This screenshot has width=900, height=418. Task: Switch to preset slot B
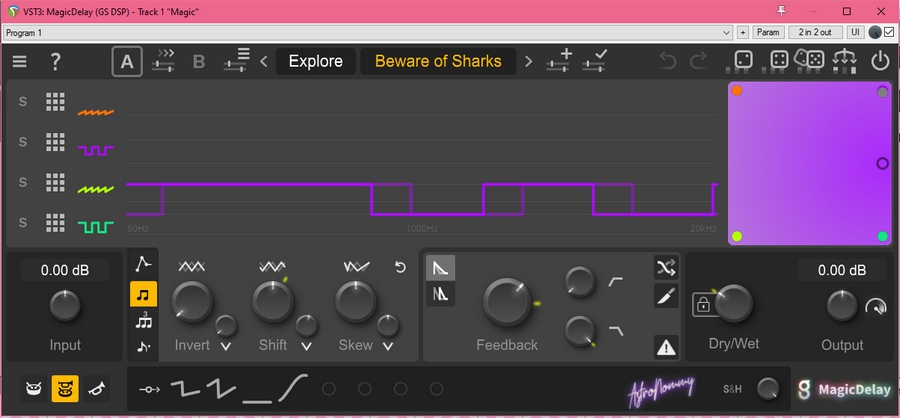click(x=198, y=61)
